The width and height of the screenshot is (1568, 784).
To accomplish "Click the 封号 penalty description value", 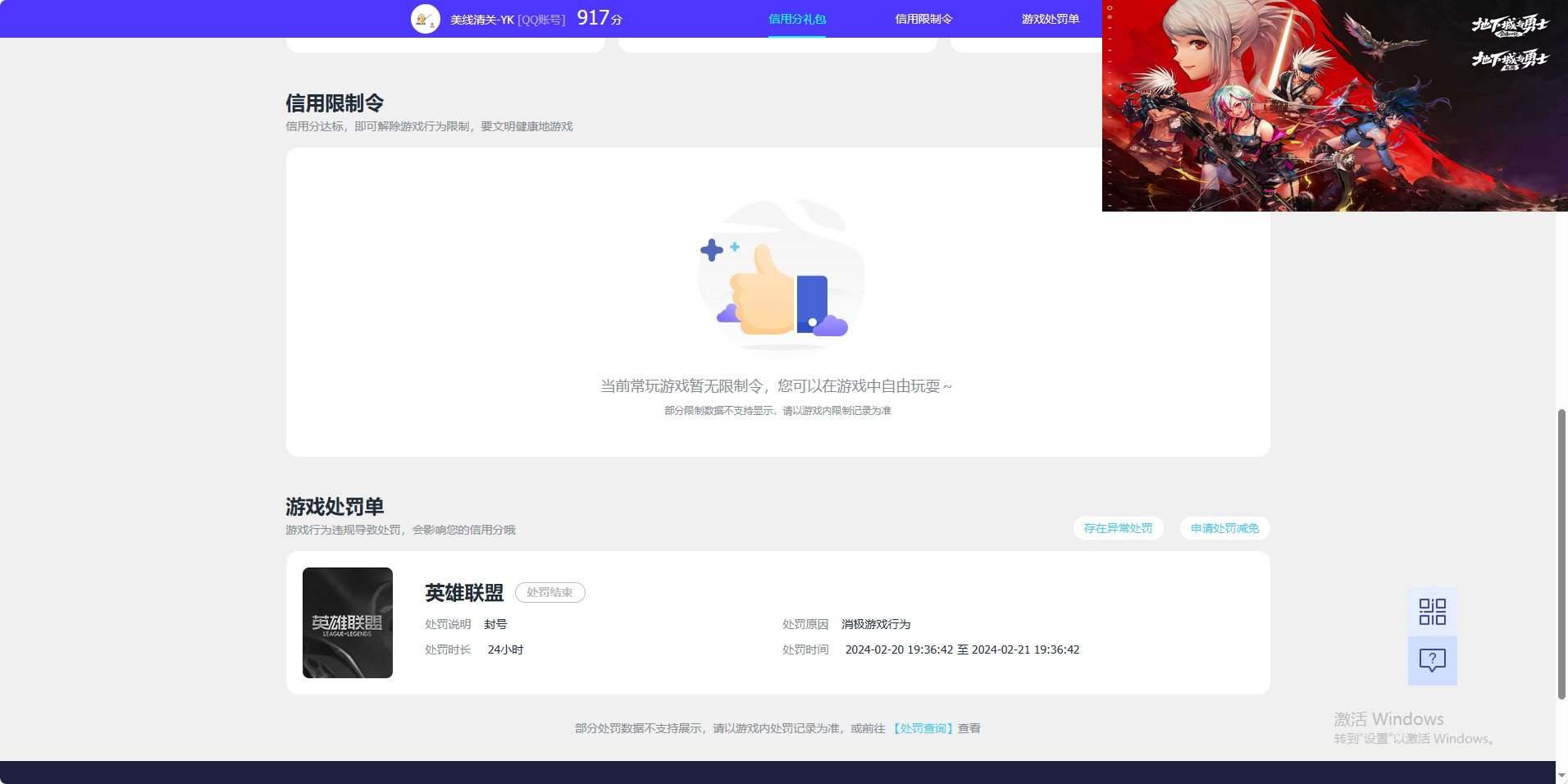I will pos(495,624).
